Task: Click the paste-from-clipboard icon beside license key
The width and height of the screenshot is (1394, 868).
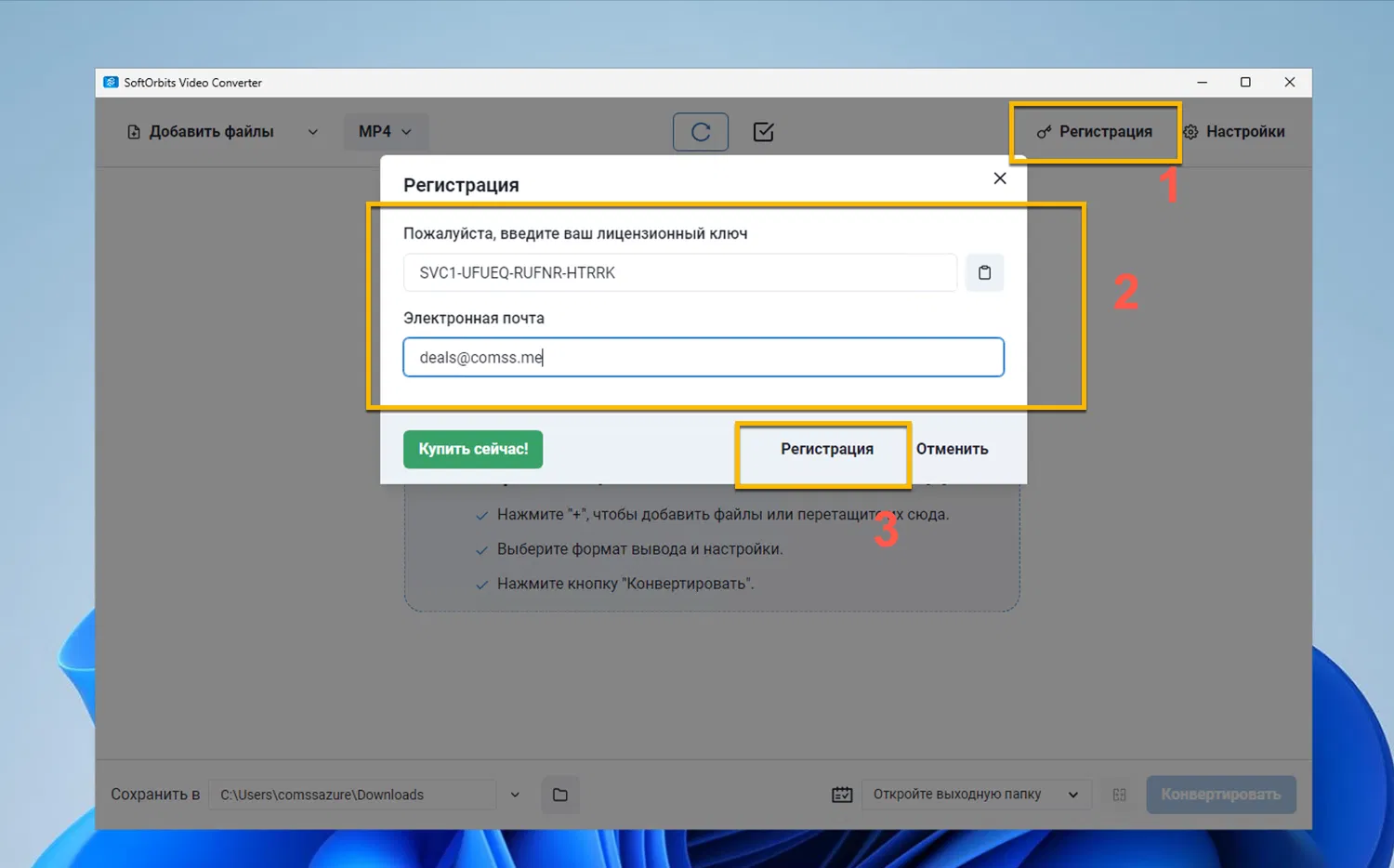Action: pyautogui.click(x=984, y=272)
